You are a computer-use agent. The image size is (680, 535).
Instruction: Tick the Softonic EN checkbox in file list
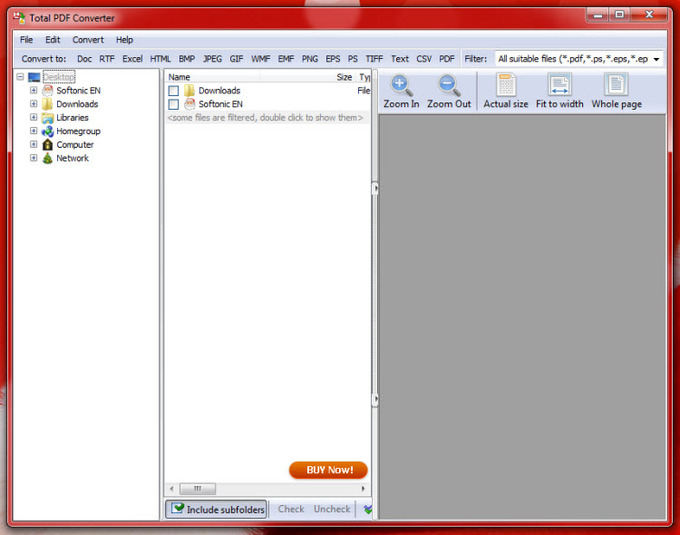(173, 104)
